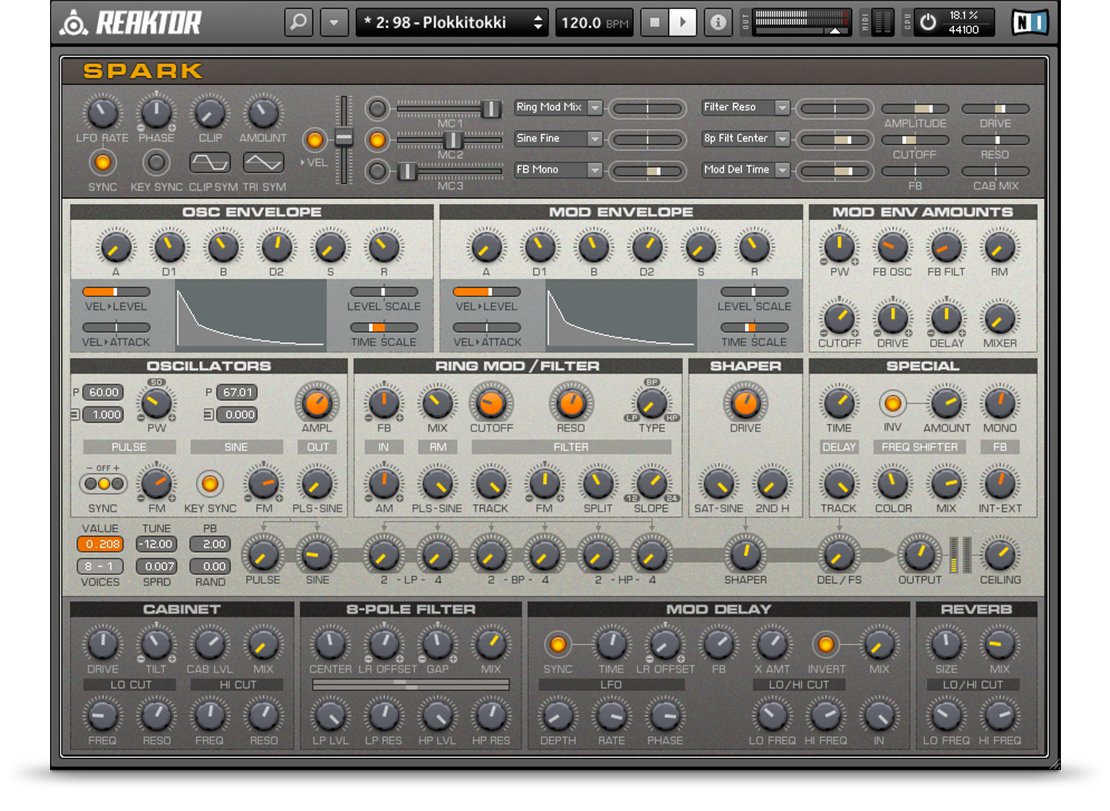The width and height of the screenshot is (1110, 811).
Task: Click the Special section MONO knob
Action: (1000, 403)
